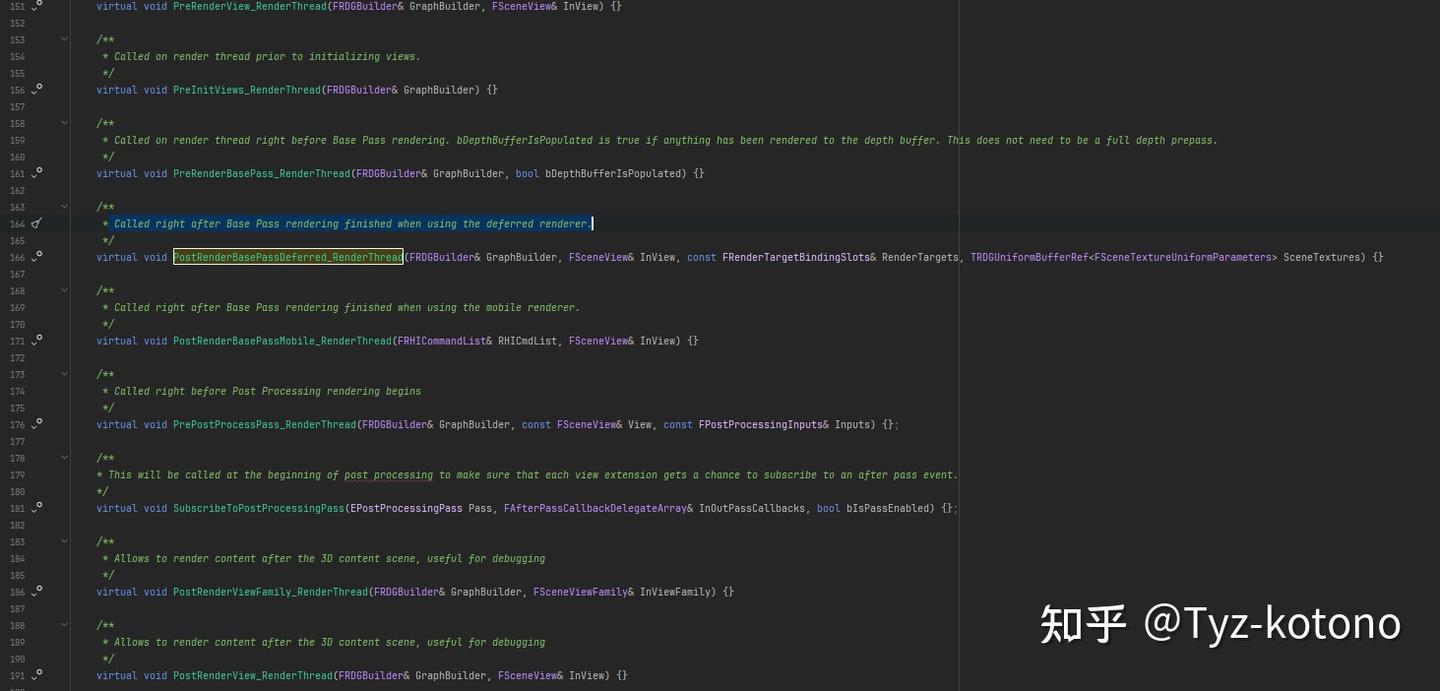Collapse the comment block at line 178
The height and width of the screenshot is (691, 1440).
(x=64, y=457)
